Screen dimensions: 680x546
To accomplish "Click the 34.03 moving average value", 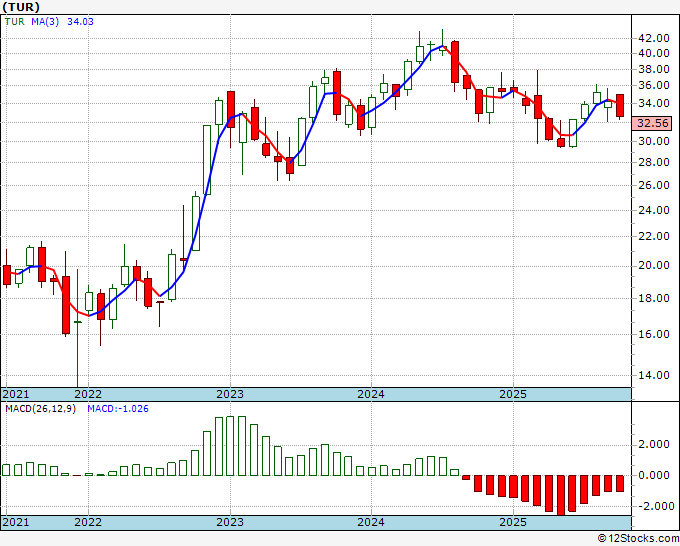I will [x=80, y=22].
